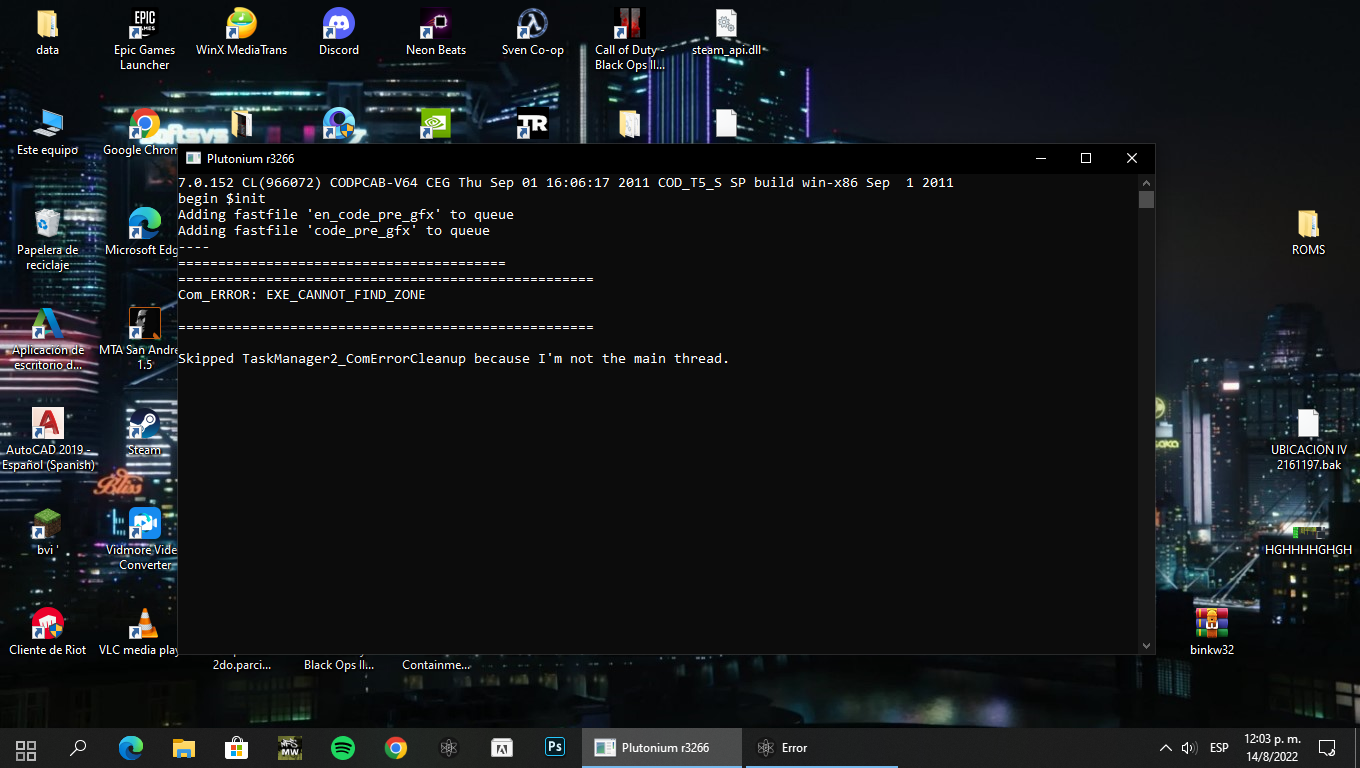Open Google Chrome desktop shortcut
The width and height of the screenshot is (1360, 768).
[142, 132]
